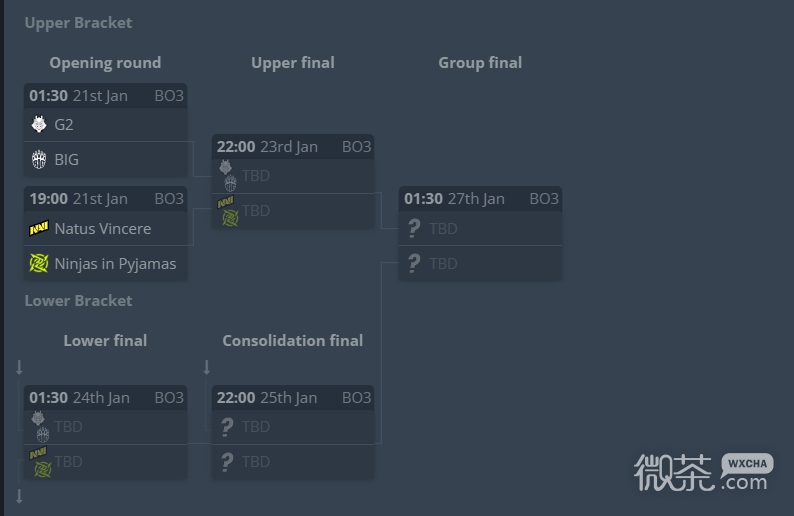Click the BIG team logo icon
Viewport: 794px width, 516px height.
(x=39, y=160)
